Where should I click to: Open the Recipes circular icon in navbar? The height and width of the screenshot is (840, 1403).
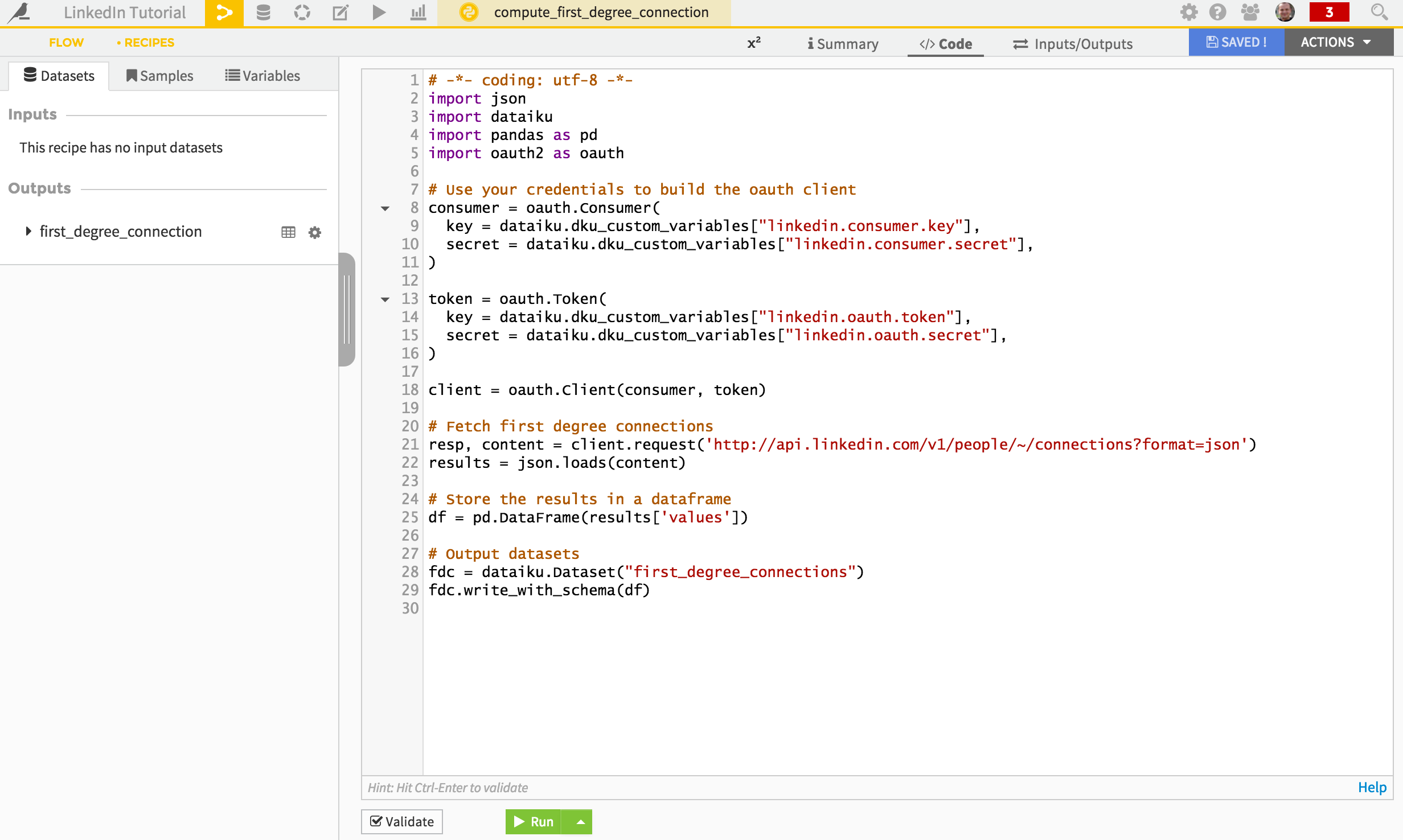(x=302, y=13)
